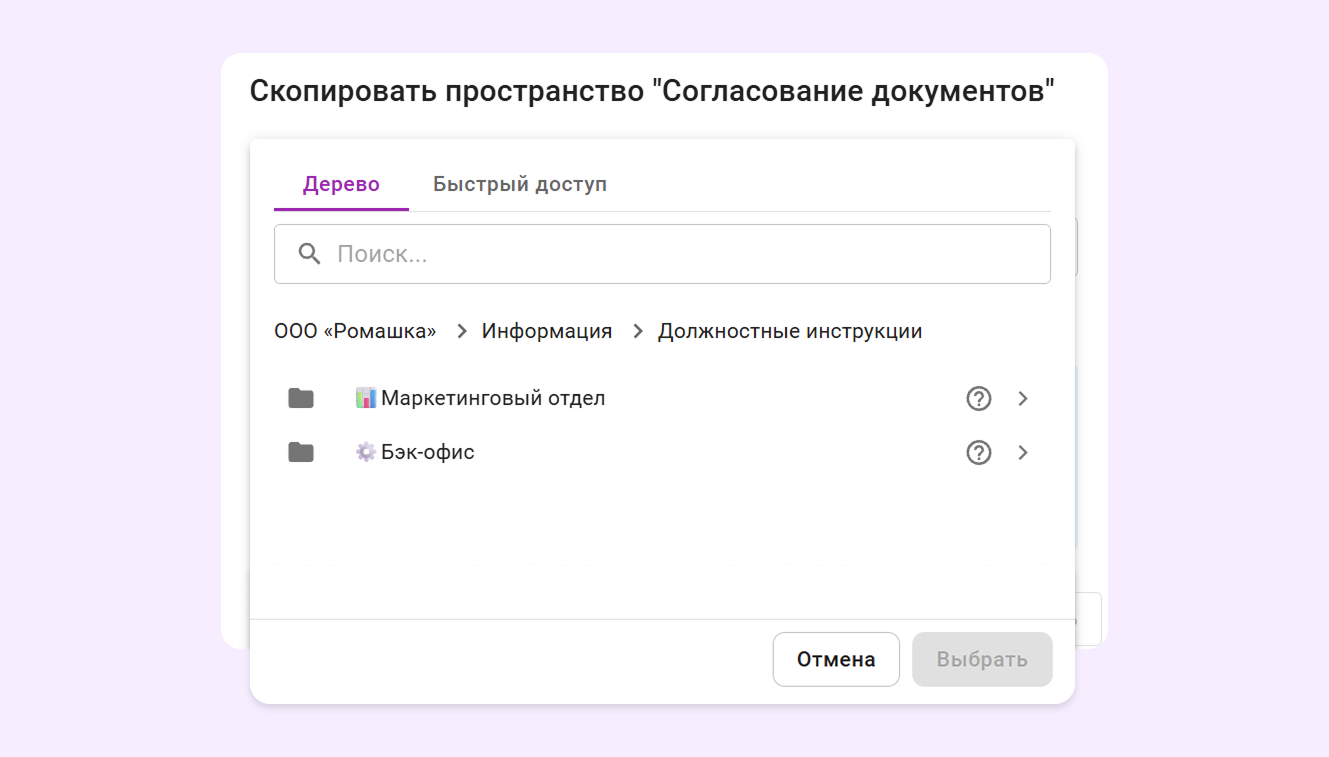Select the Маркетинговый отдел row
Screen dimensions: 1329x757
[x=662, y=398]
